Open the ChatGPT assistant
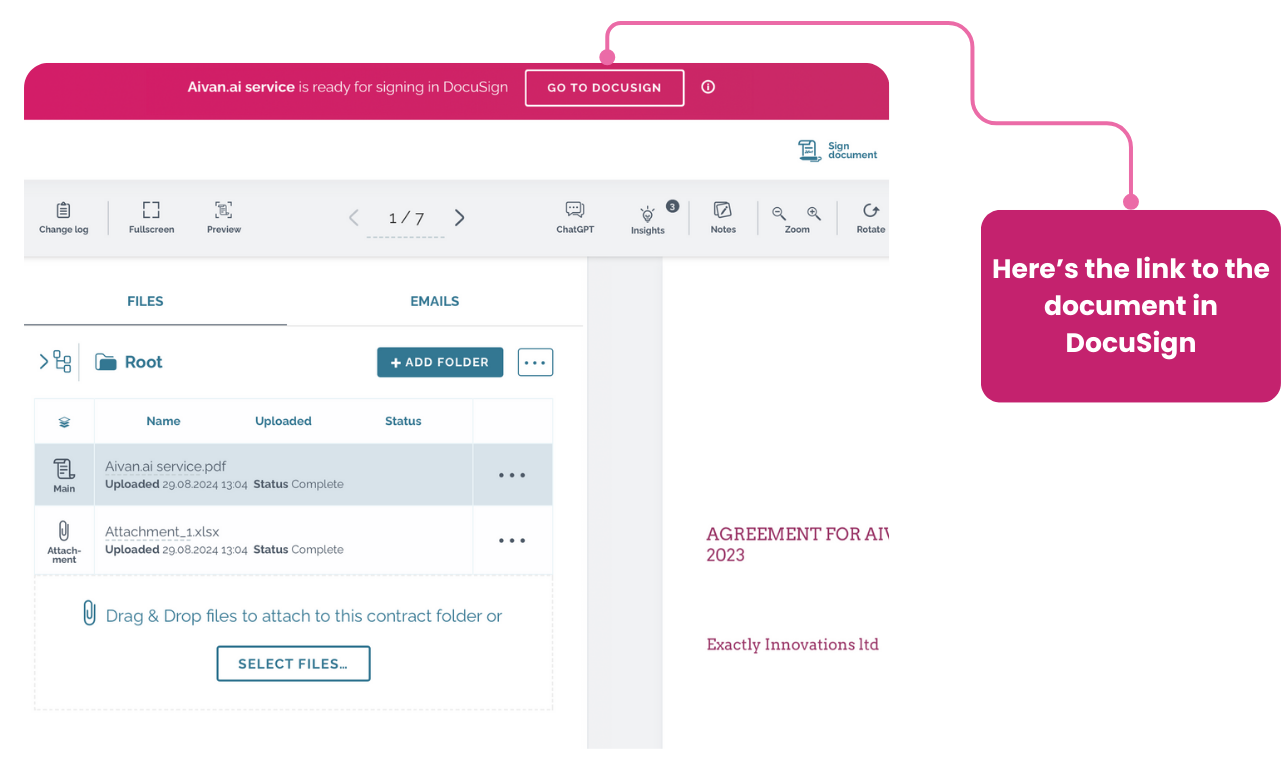Viewport: 1284px width, 757px height. [575, 217]
